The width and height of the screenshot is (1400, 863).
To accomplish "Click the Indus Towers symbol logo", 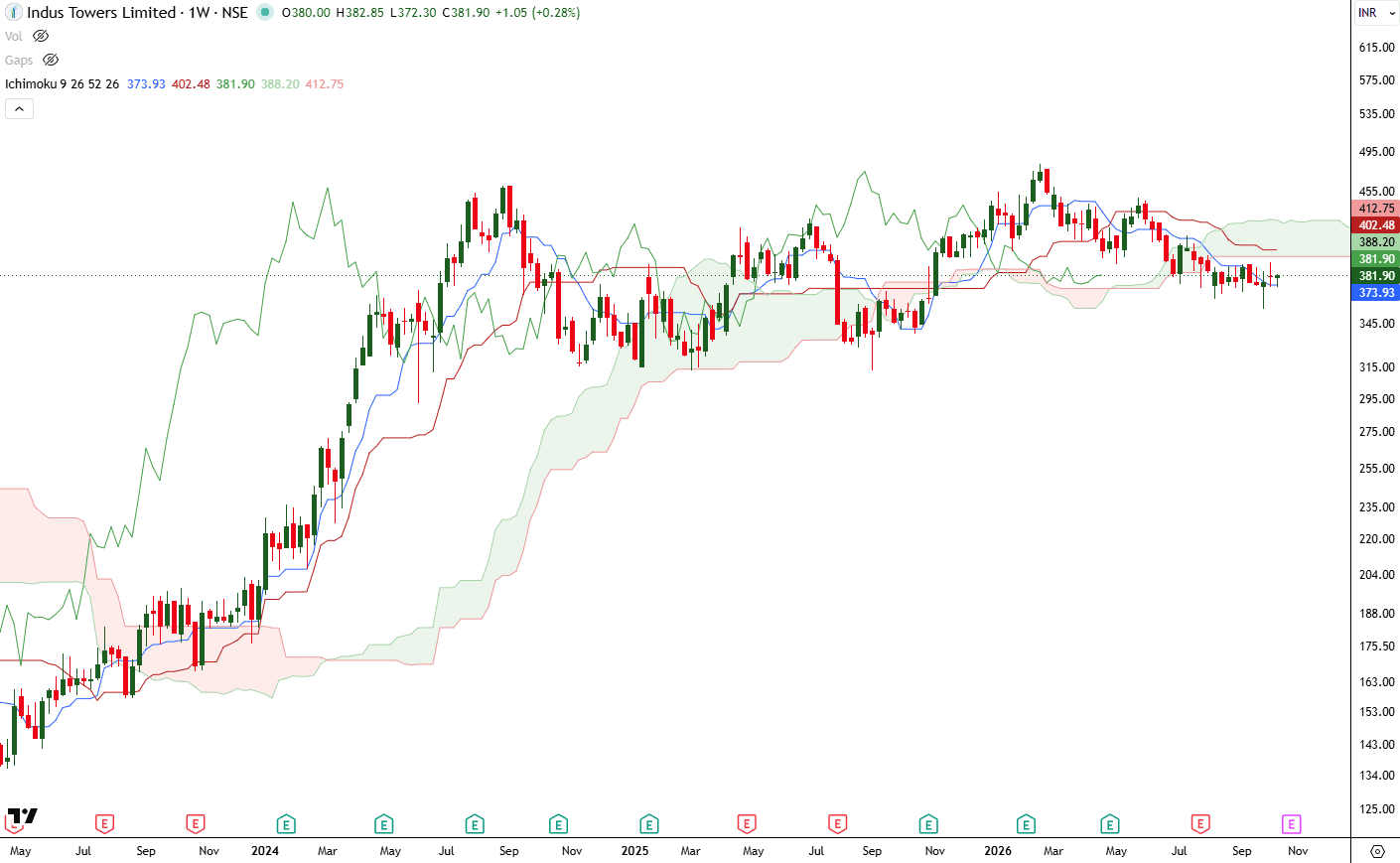I will [14, 13].
